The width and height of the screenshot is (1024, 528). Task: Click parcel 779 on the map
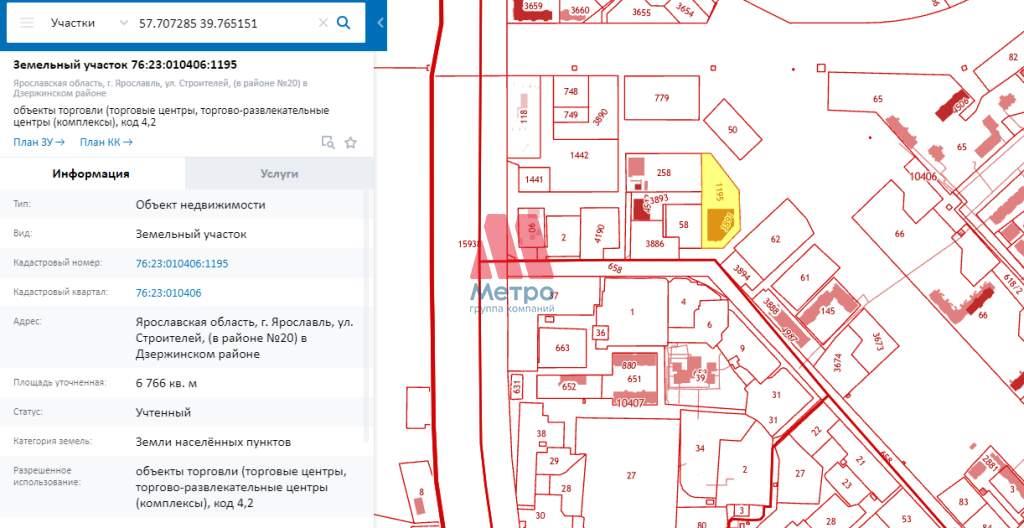coord(661,98)
